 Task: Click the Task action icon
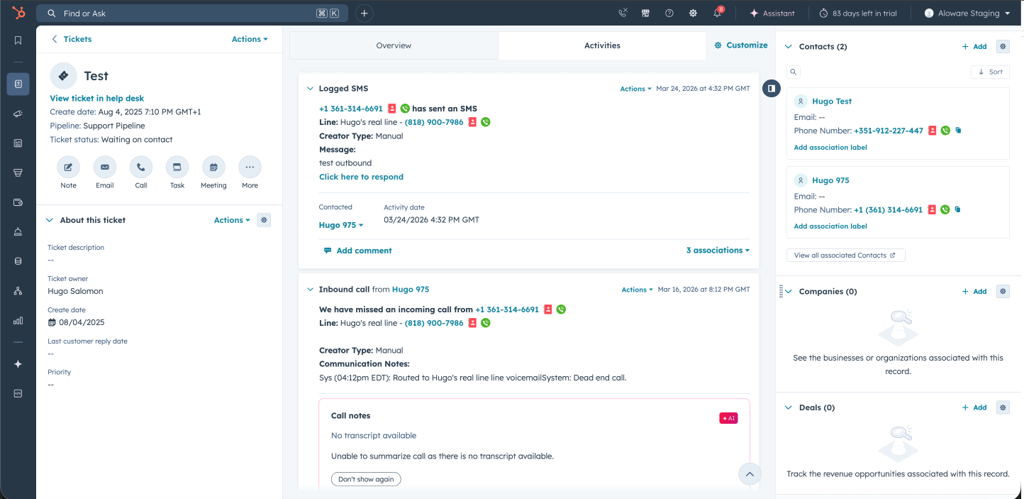point(177,167)
